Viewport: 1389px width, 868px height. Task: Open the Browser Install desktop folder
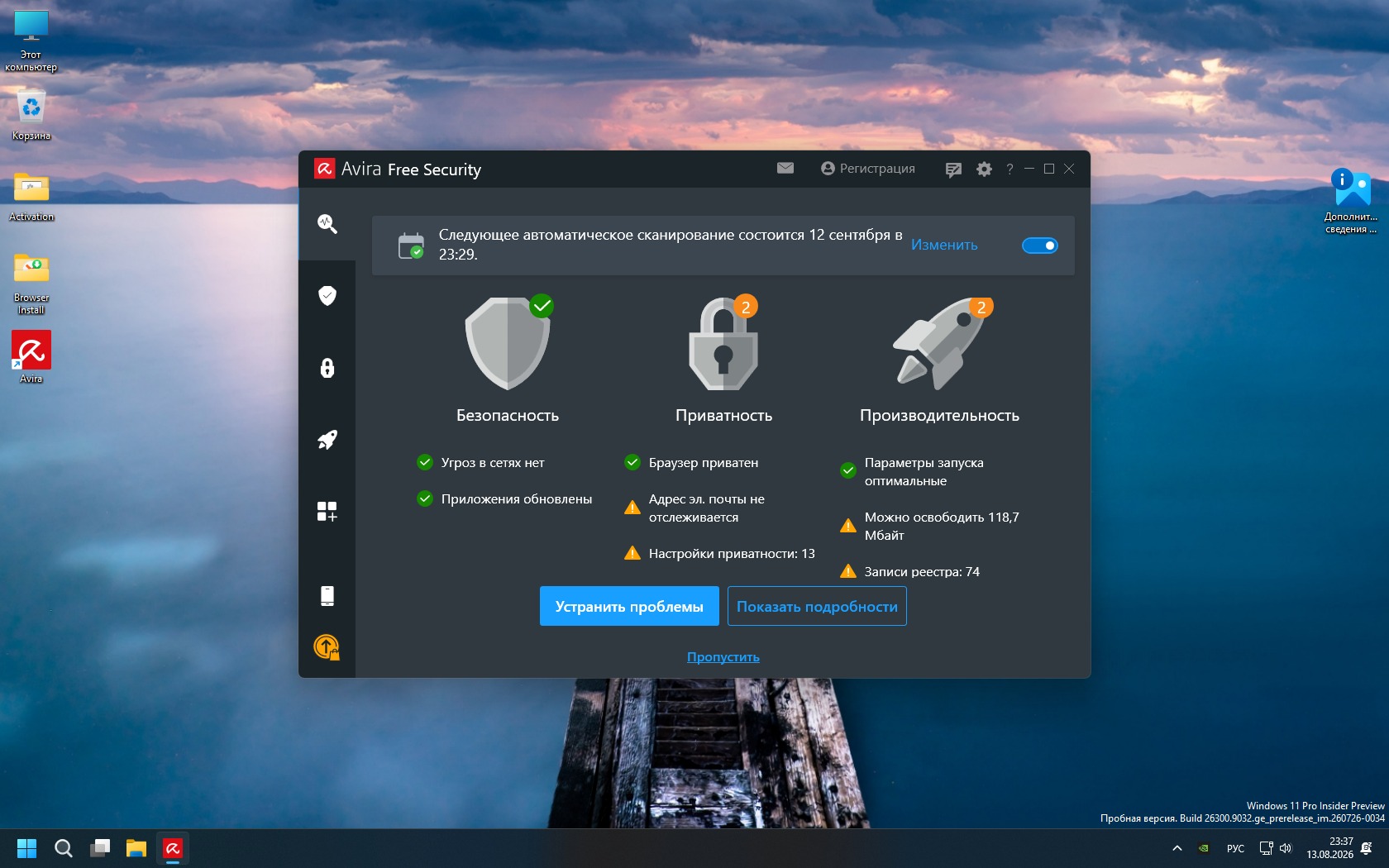31,284
